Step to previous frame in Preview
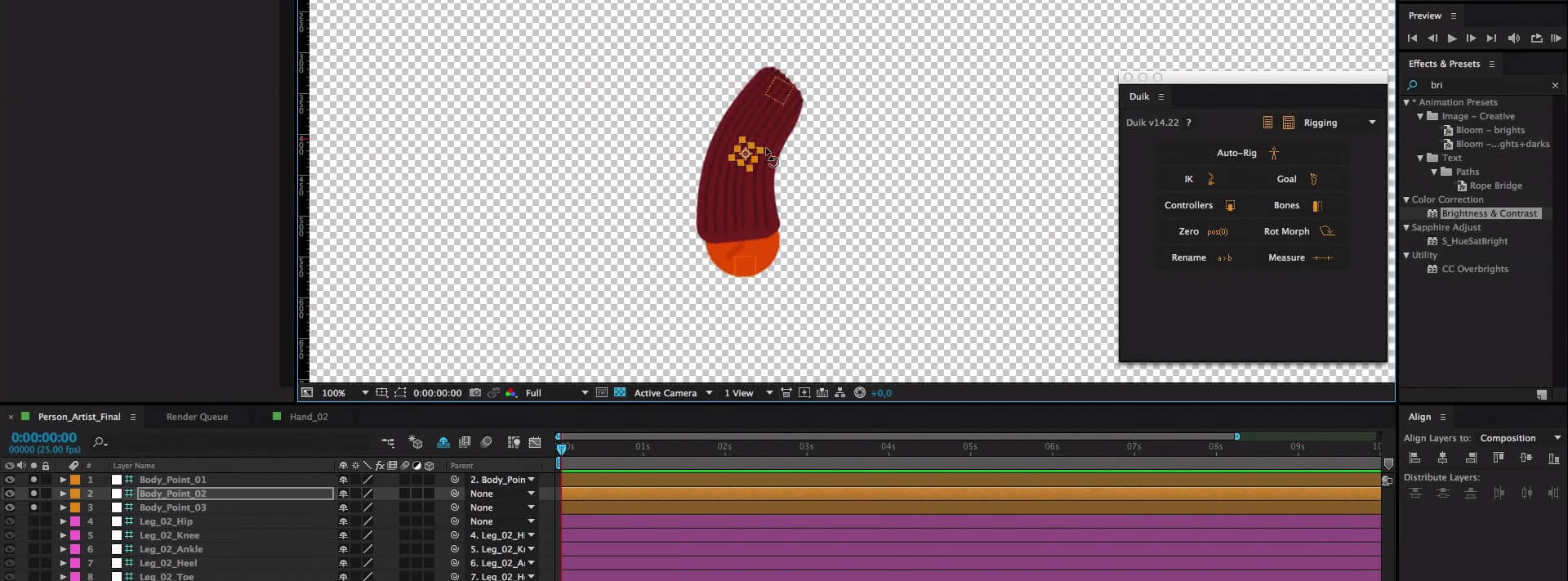Viewport: 1568px width, 581px height. 1432,38
